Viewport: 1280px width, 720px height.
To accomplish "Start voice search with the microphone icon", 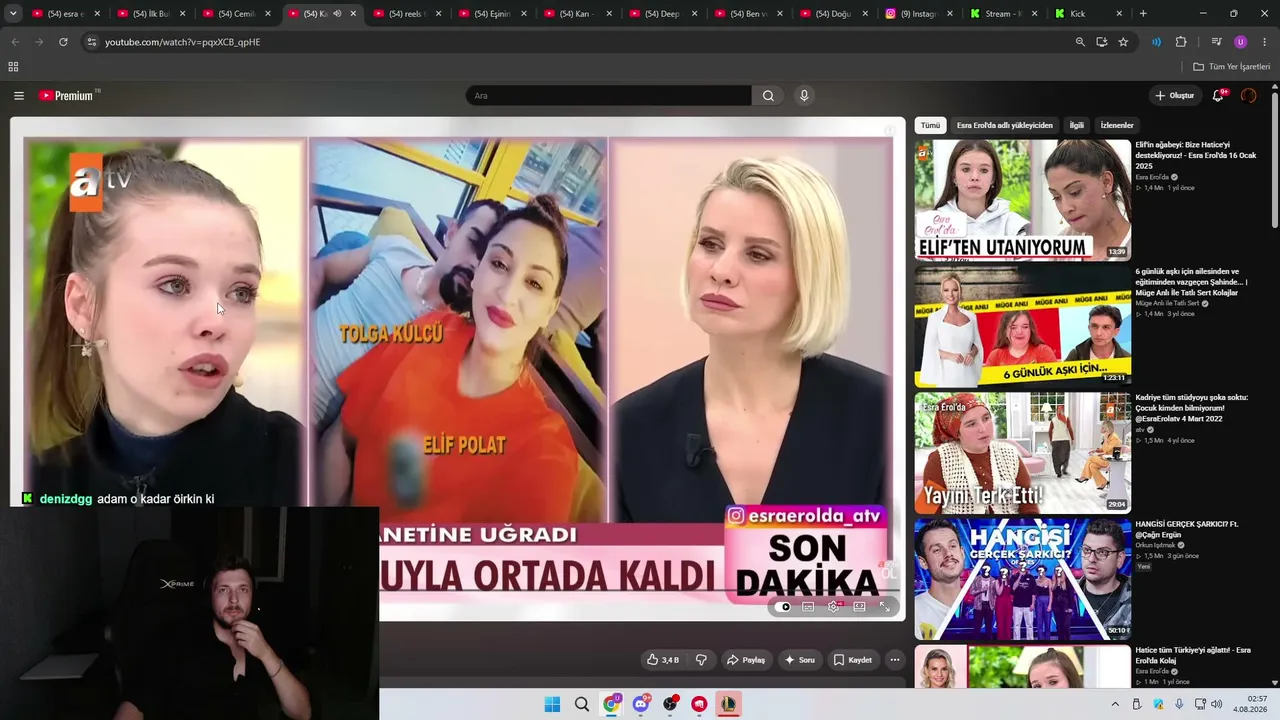I will click(804, 96).
